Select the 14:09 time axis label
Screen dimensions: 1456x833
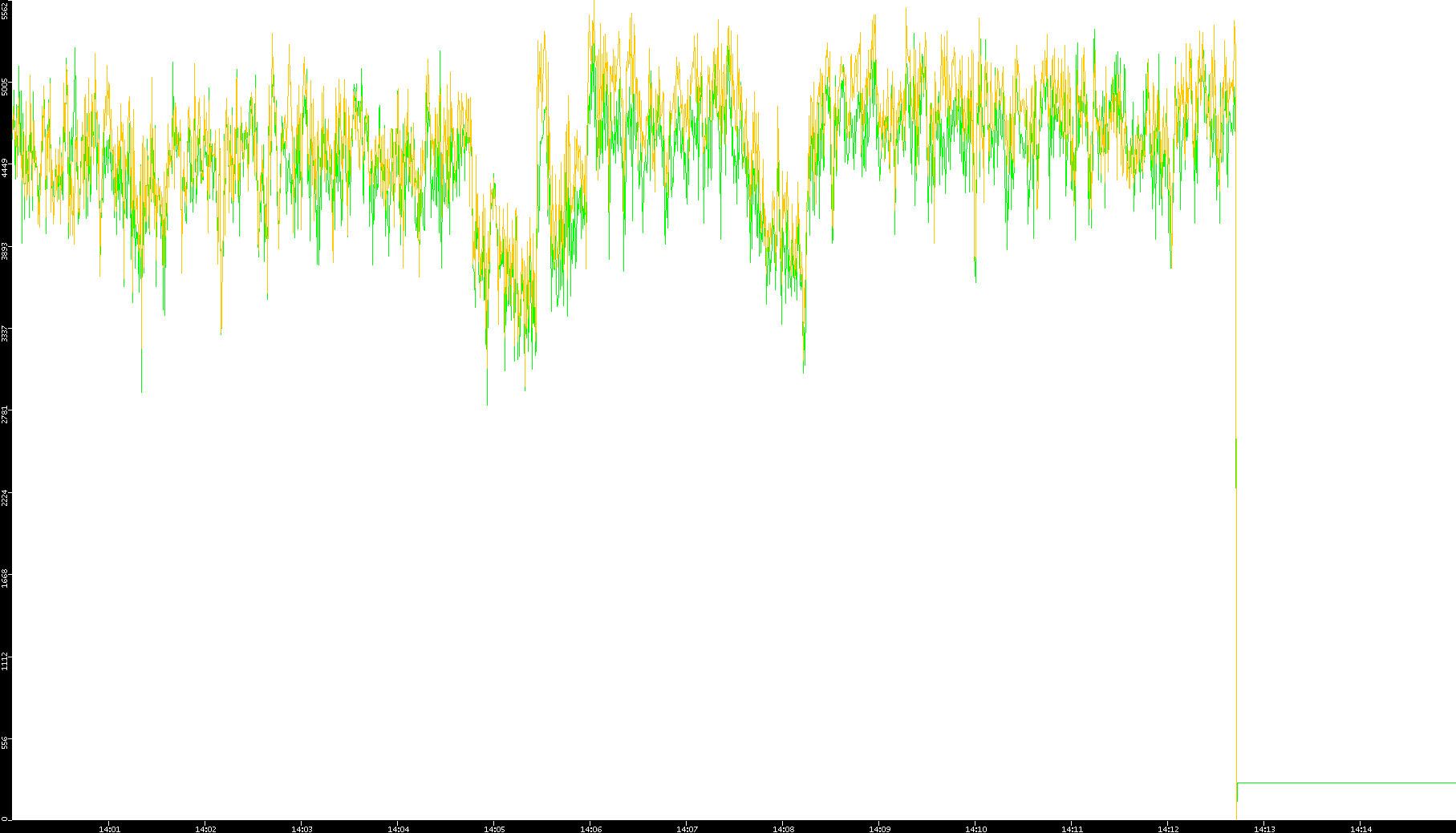click(x=879, y=829)
